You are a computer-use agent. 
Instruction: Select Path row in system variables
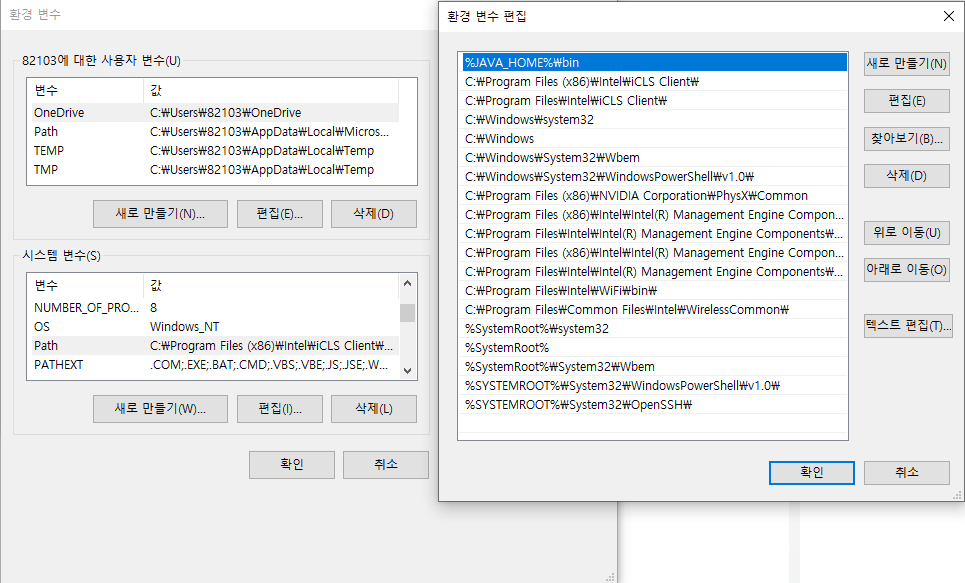click(x=214, y=346)
